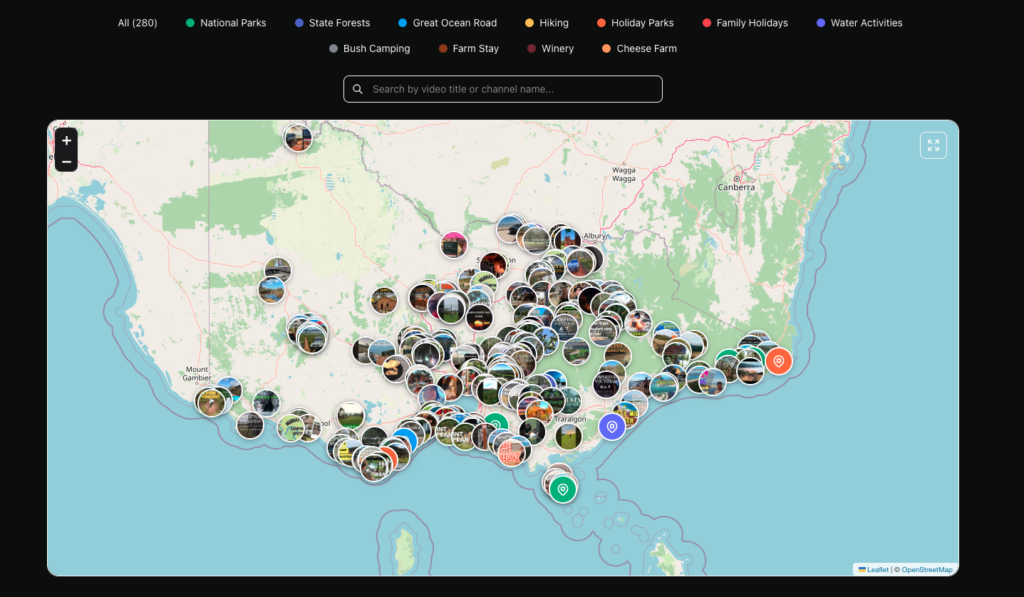This screenshot has width=1024, height=597.
Task: Click the Mount Gambier map label
Action: click(197, 374)
